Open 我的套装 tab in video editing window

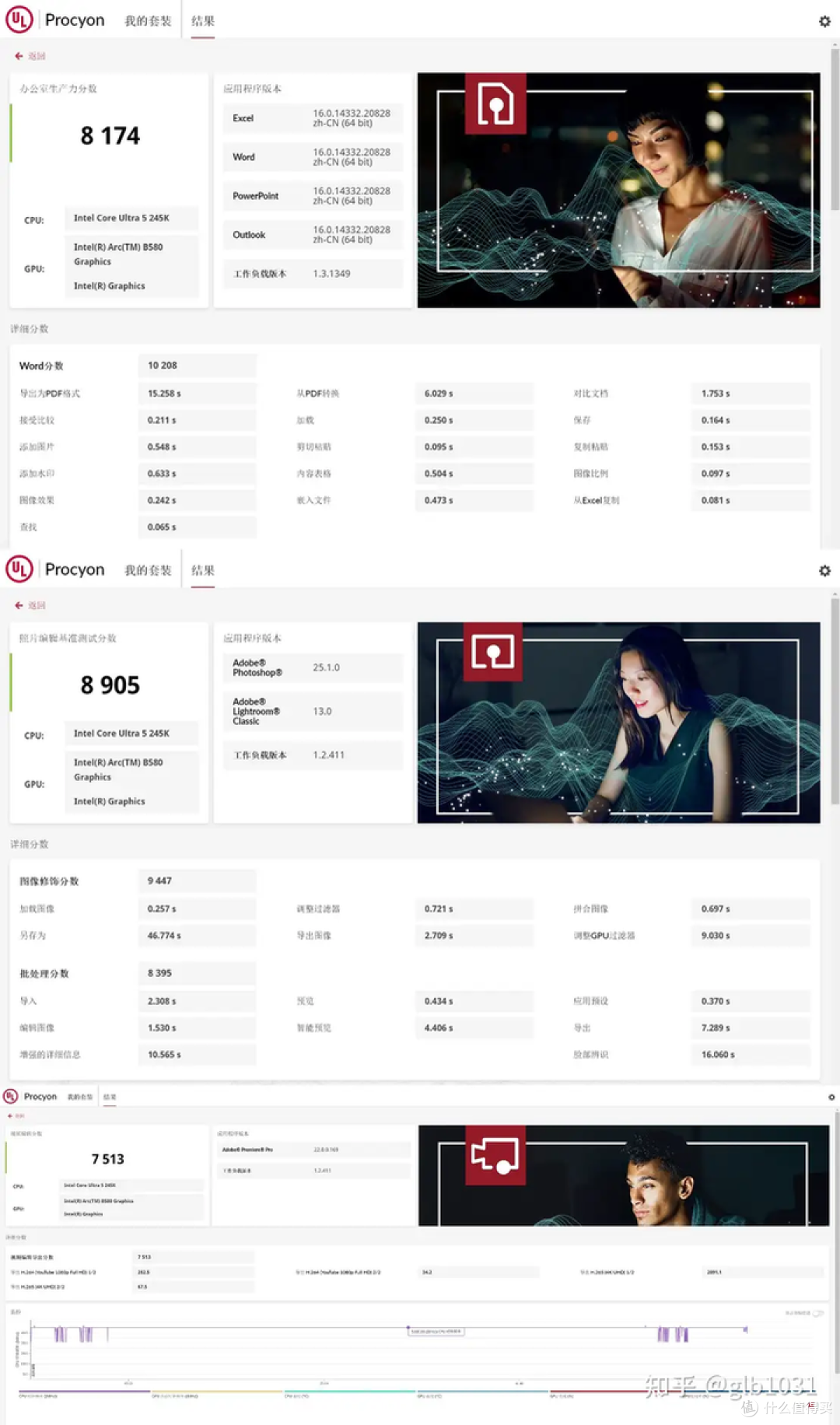[80, 1097]
